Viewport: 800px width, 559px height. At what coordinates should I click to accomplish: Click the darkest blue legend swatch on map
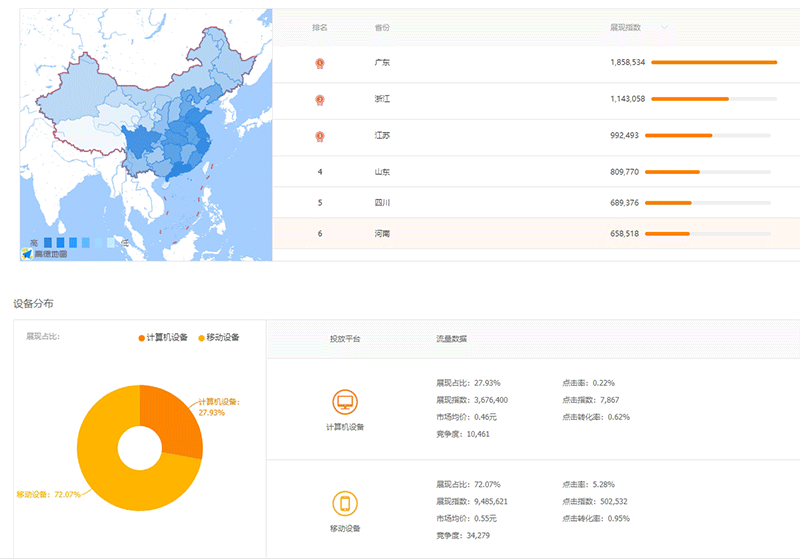coord(48,242)
